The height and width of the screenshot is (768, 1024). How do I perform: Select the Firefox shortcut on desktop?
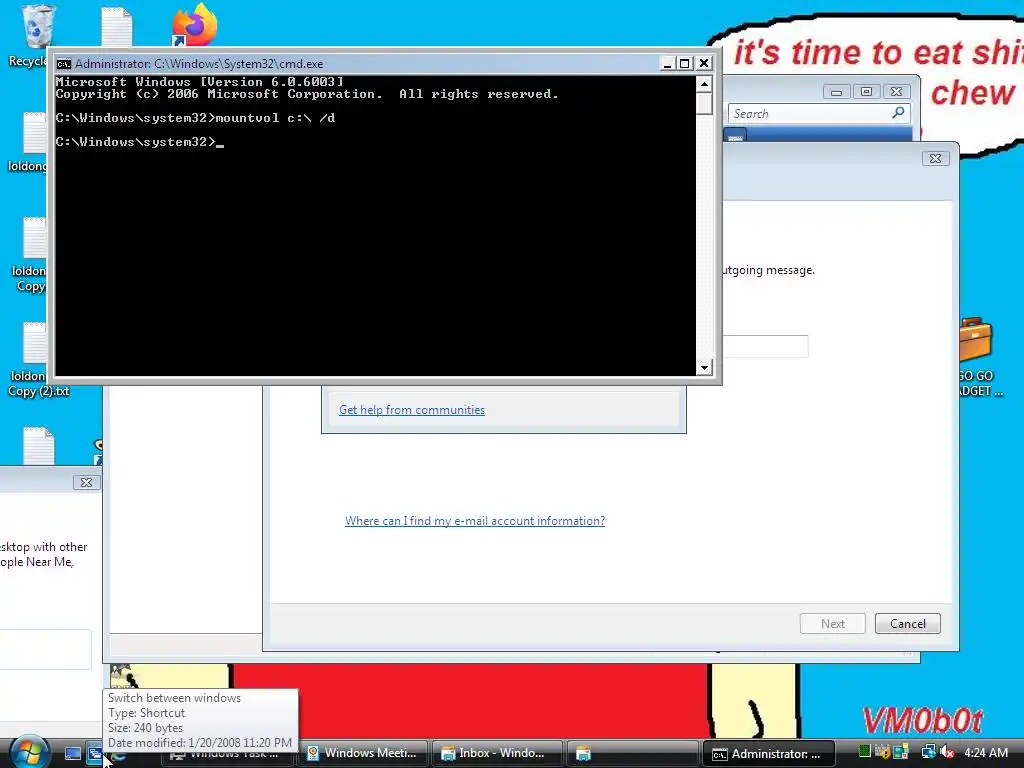194,25
